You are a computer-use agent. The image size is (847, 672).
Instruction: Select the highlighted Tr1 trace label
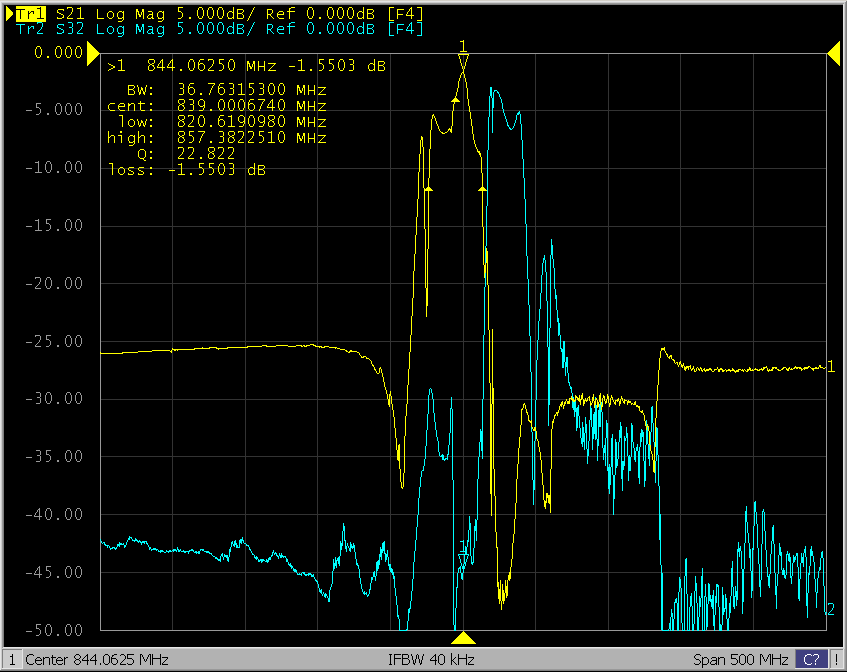coord(29,14)
